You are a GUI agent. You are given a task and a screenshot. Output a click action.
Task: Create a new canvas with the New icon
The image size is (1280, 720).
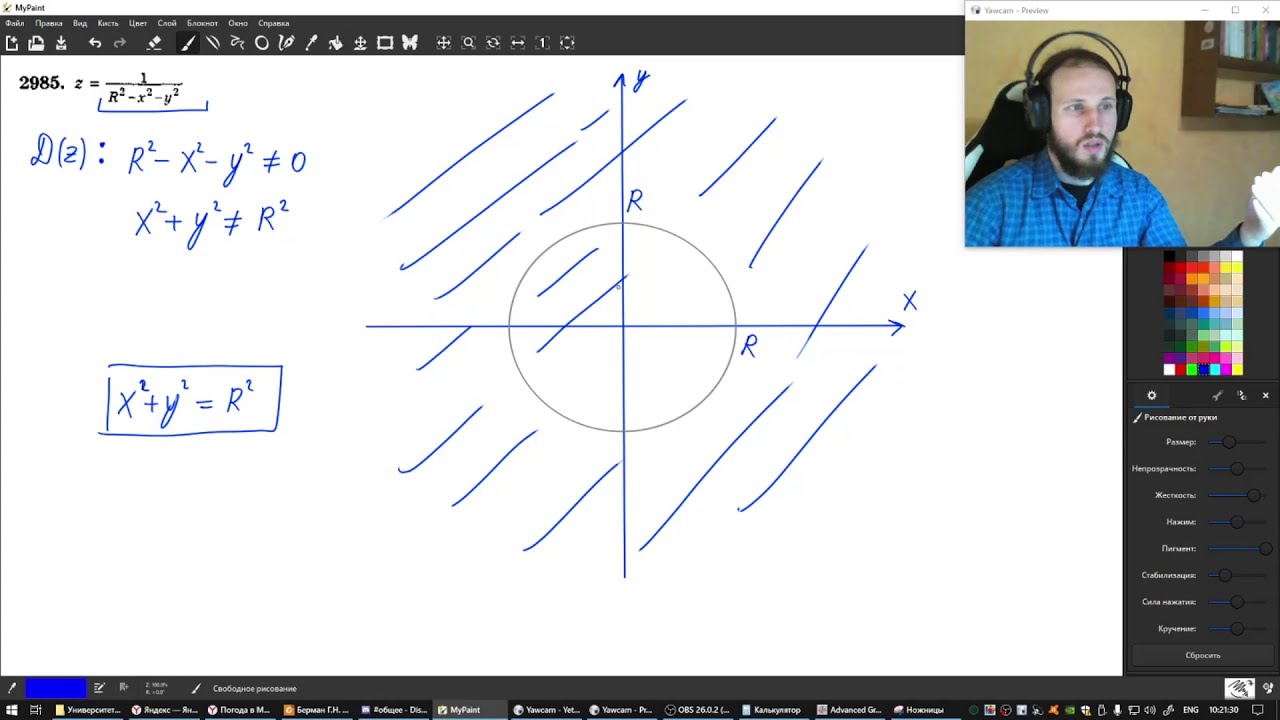(x=12, y=43)
